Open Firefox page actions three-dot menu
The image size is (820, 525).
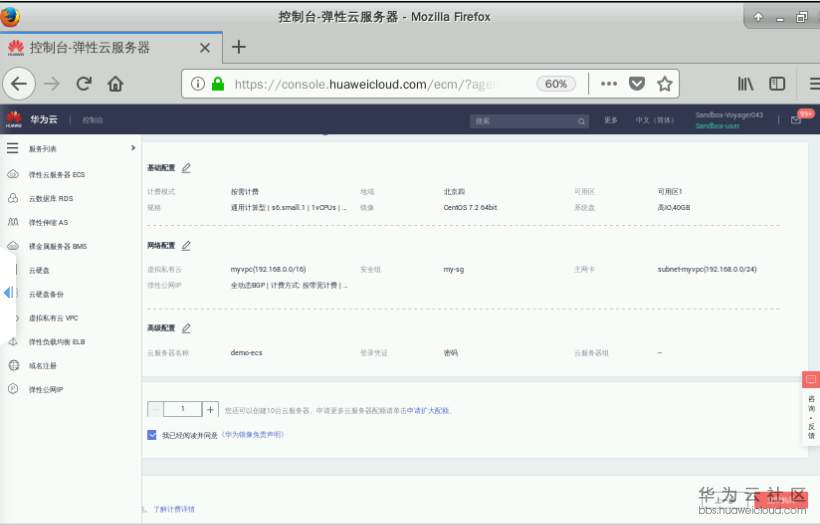[x=609, y=84]
